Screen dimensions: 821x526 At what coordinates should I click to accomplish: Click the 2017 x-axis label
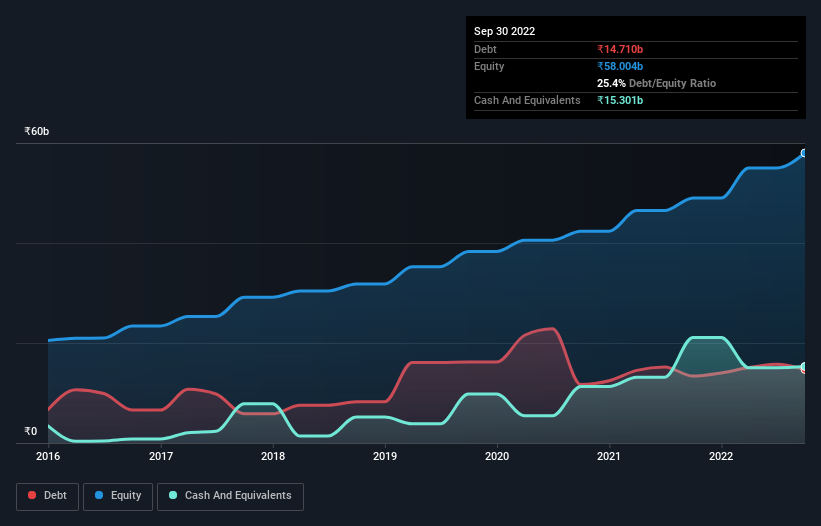tap(161, 456)
